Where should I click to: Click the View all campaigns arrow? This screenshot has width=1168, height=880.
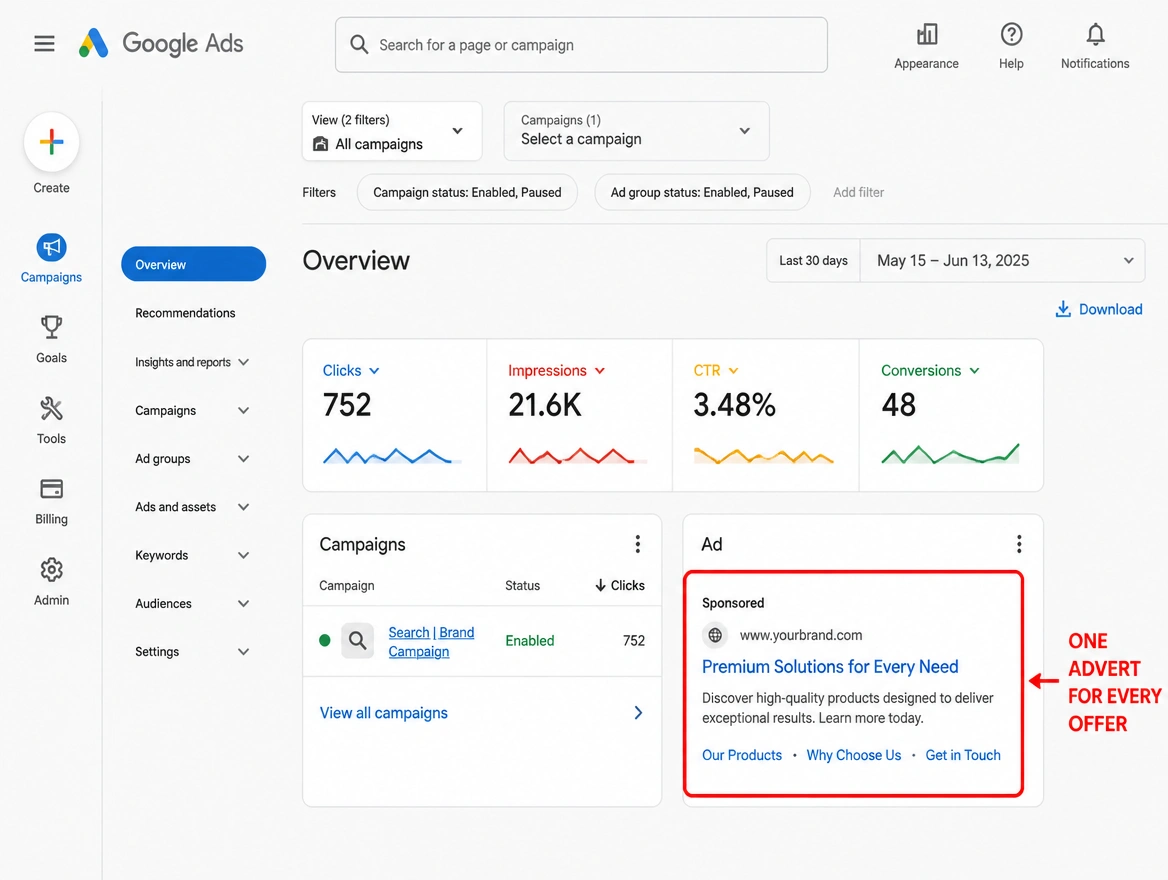pos(638,713)
